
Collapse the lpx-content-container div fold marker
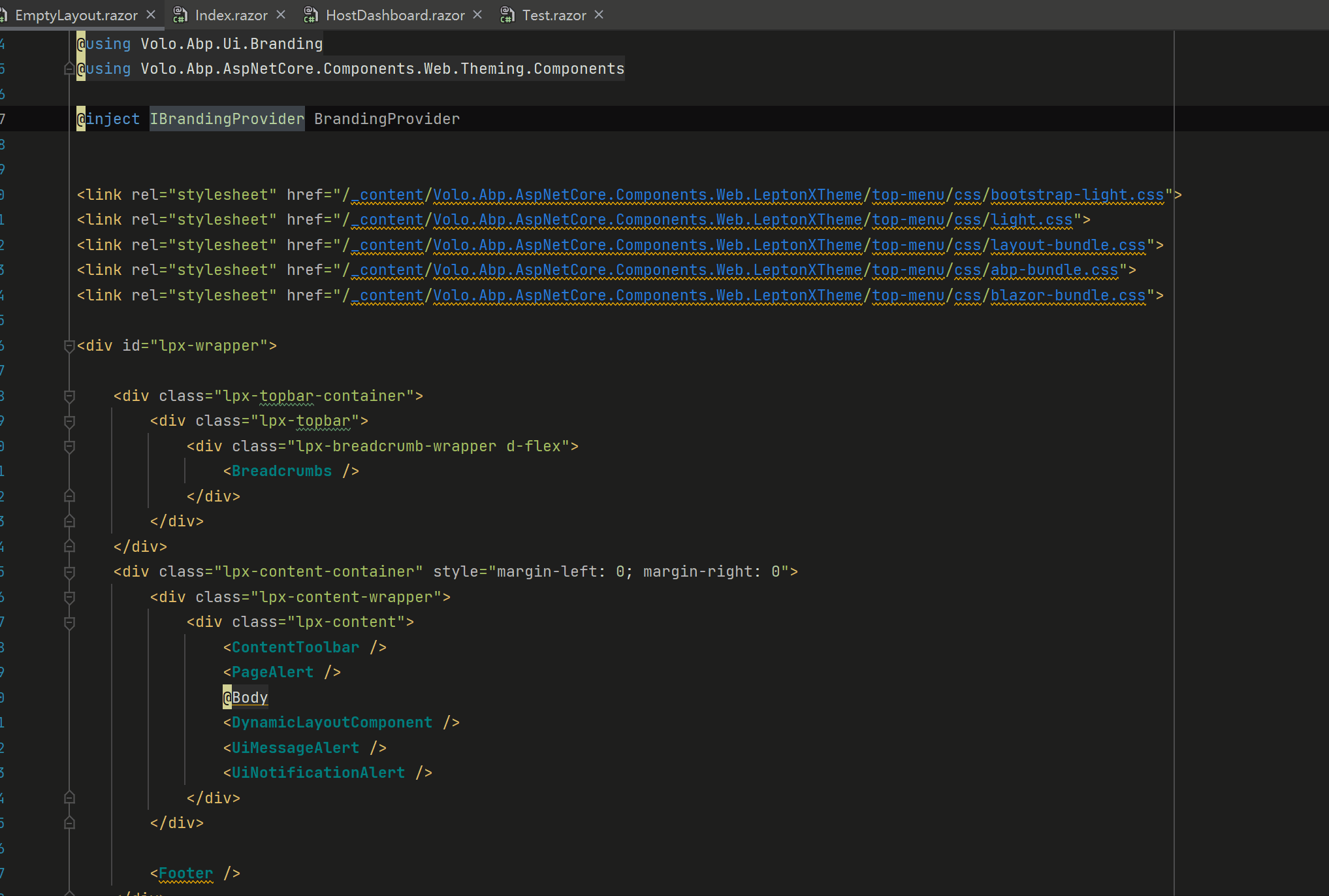point(69,572)
